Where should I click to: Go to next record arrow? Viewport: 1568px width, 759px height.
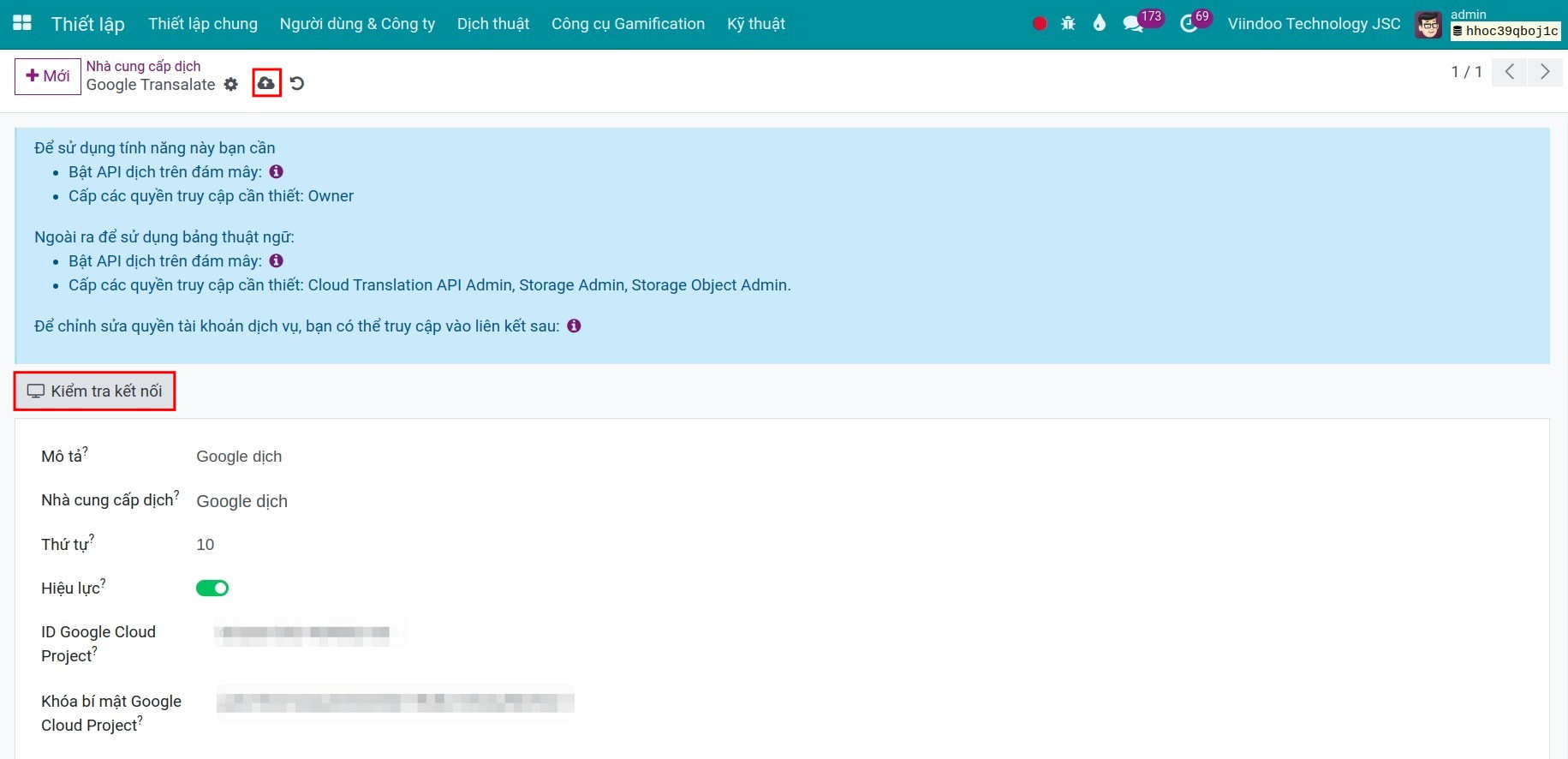tap(1545, 72)
